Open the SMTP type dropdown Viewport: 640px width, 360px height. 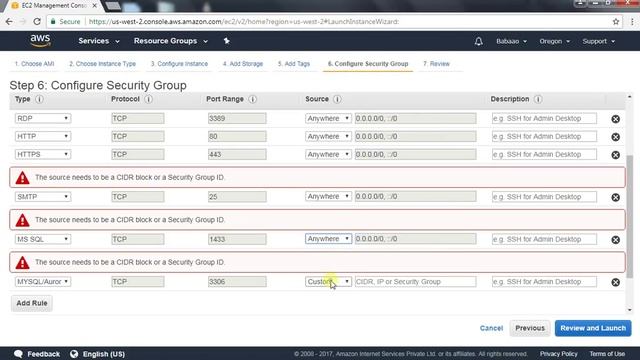42,197
